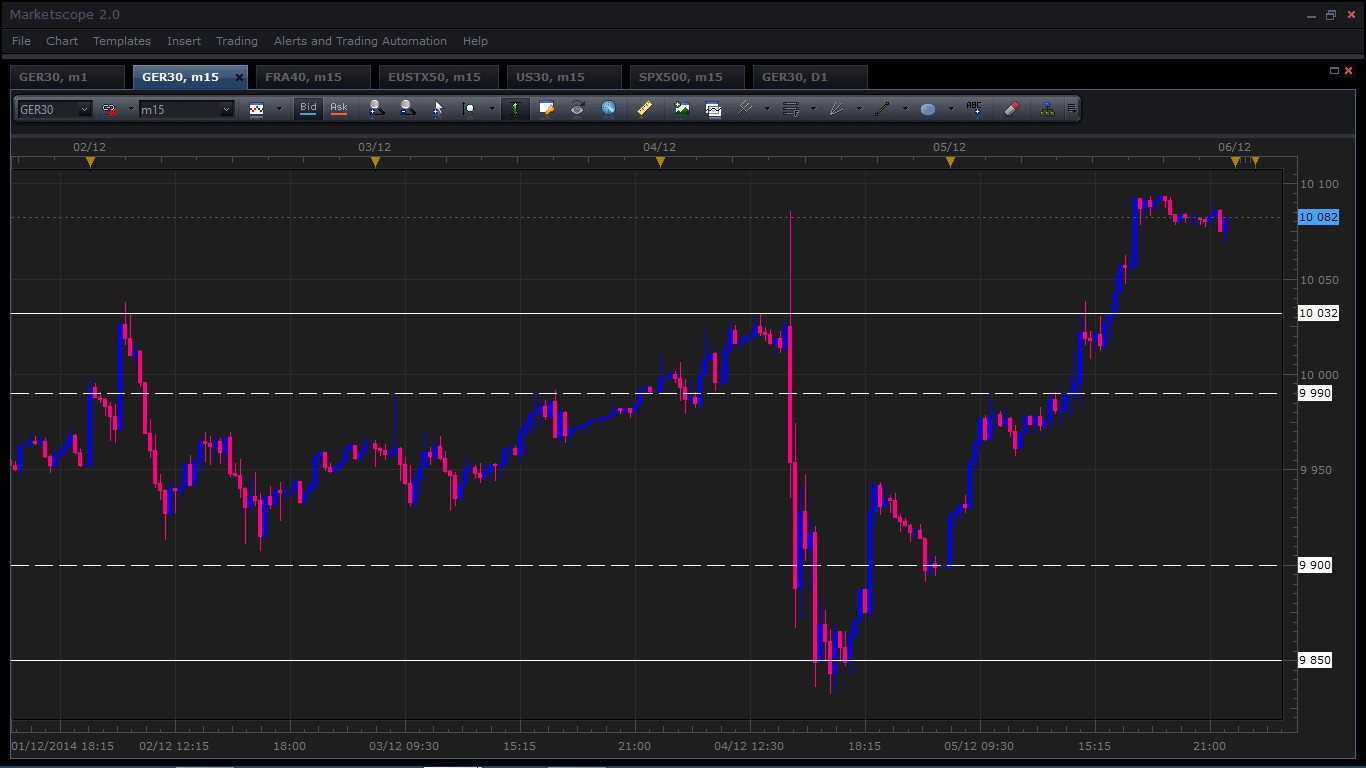Expand the ellipse shape dropdown arrow
1366x768 pixels.
point(951,109)
